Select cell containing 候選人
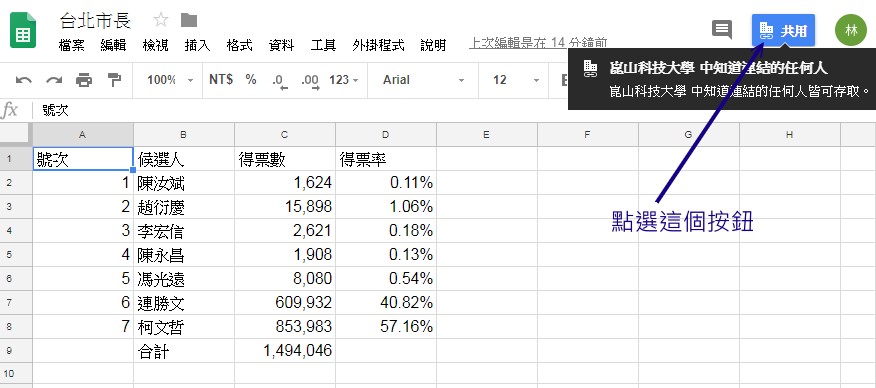Image resolution: width=876 pixels, height=388 pixels. coord(184,159)
